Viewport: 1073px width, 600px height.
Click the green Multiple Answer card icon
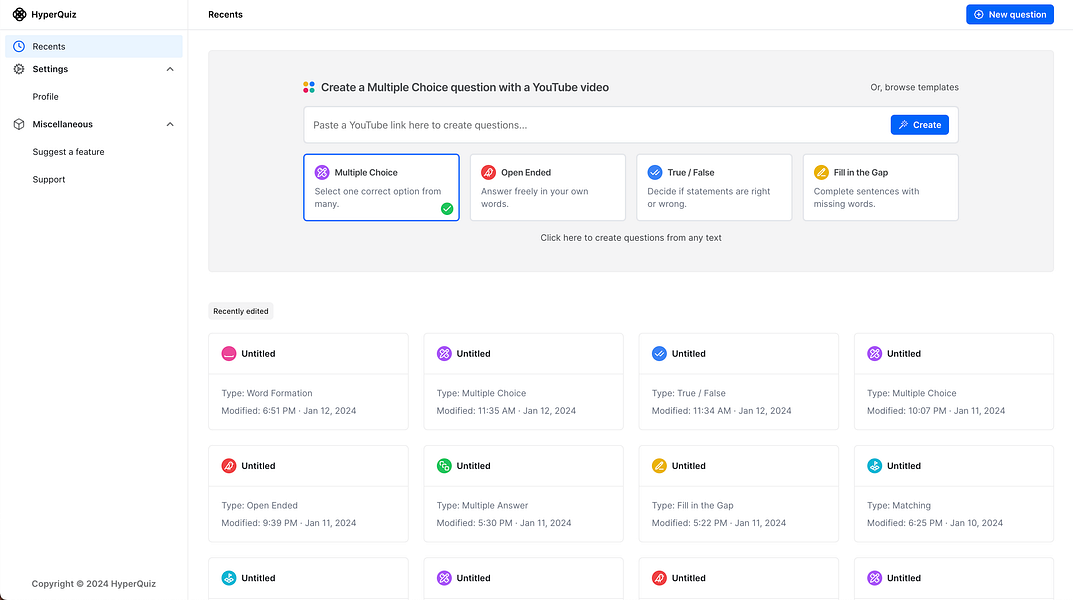coord(444,466)
